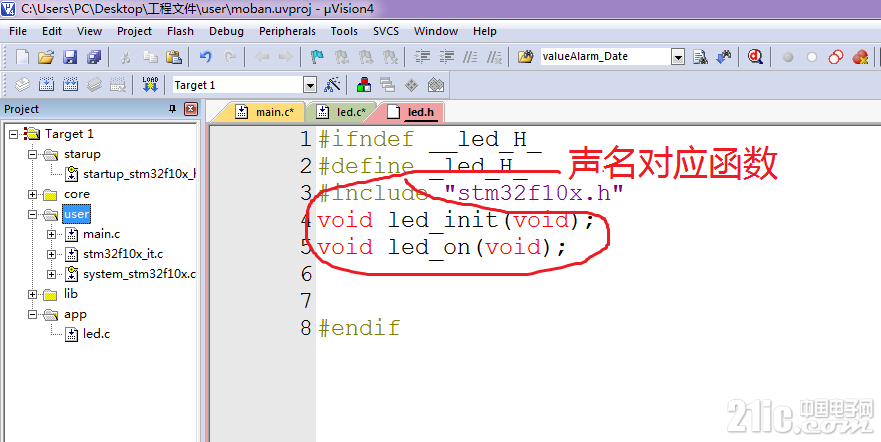
Task: Expand the lib folder
Action: pyautogui.click(x=33, y=294)
